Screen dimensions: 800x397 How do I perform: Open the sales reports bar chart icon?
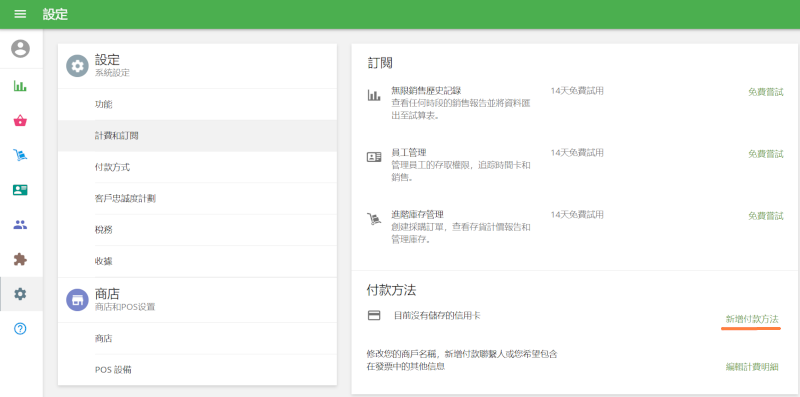(x=20, y=86)
